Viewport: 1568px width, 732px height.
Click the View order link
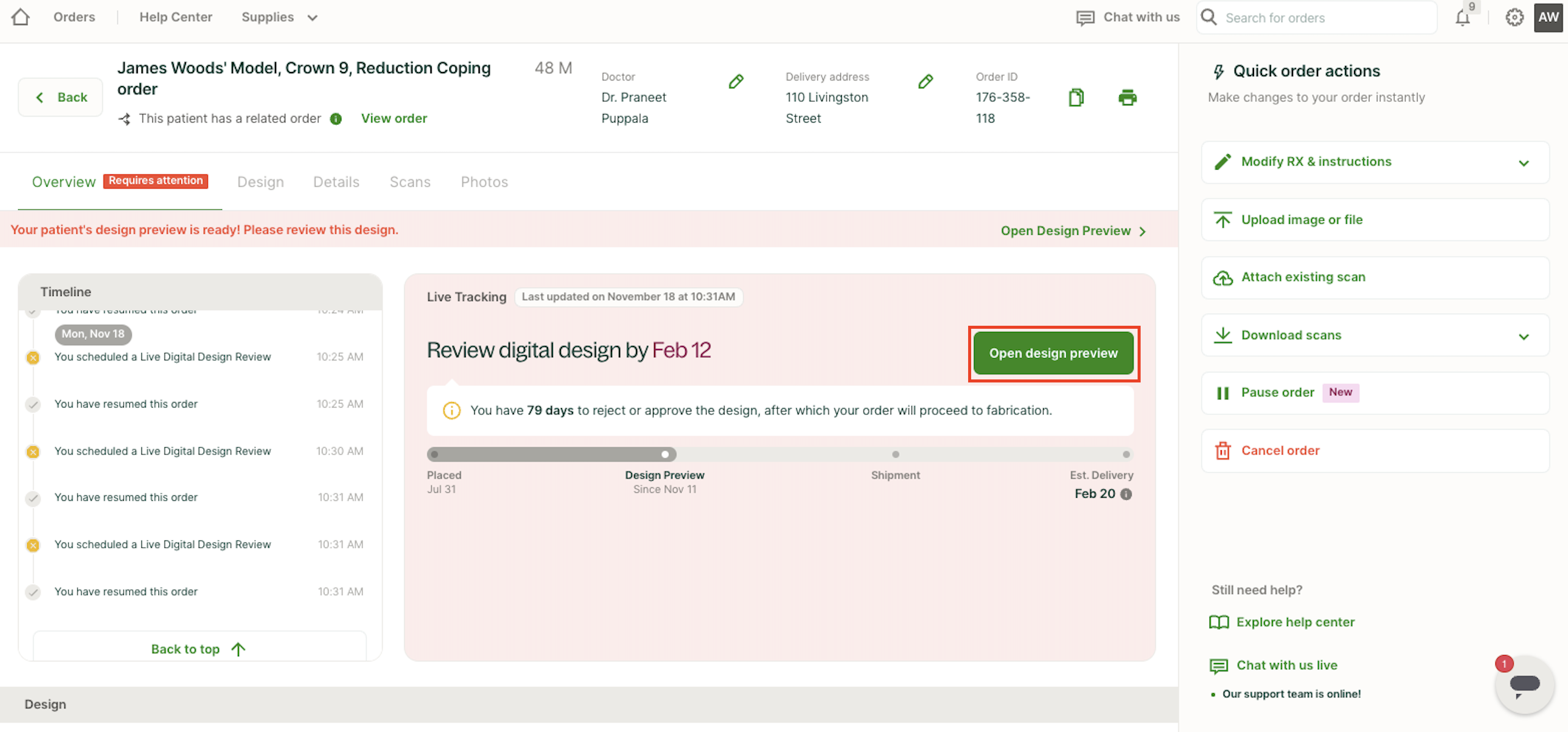point(394,118)
